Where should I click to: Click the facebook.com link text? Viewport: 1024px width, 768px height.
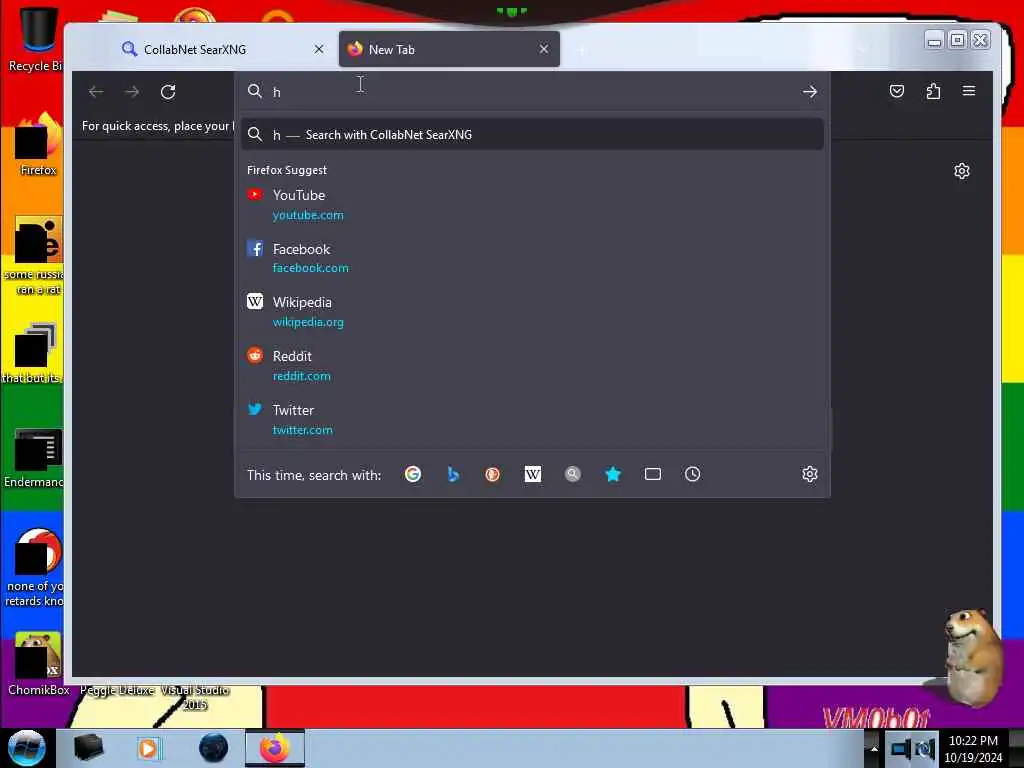point(310,268)
